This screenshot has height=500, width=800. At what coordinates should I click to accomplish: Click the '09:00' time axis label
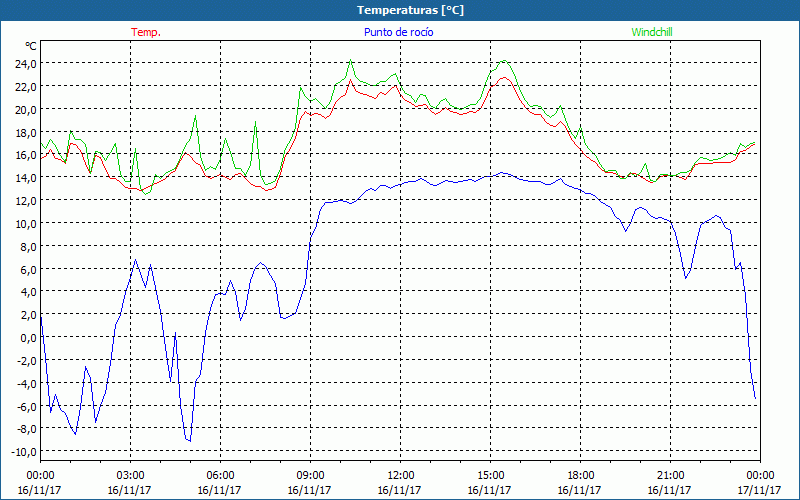(310, 476)
